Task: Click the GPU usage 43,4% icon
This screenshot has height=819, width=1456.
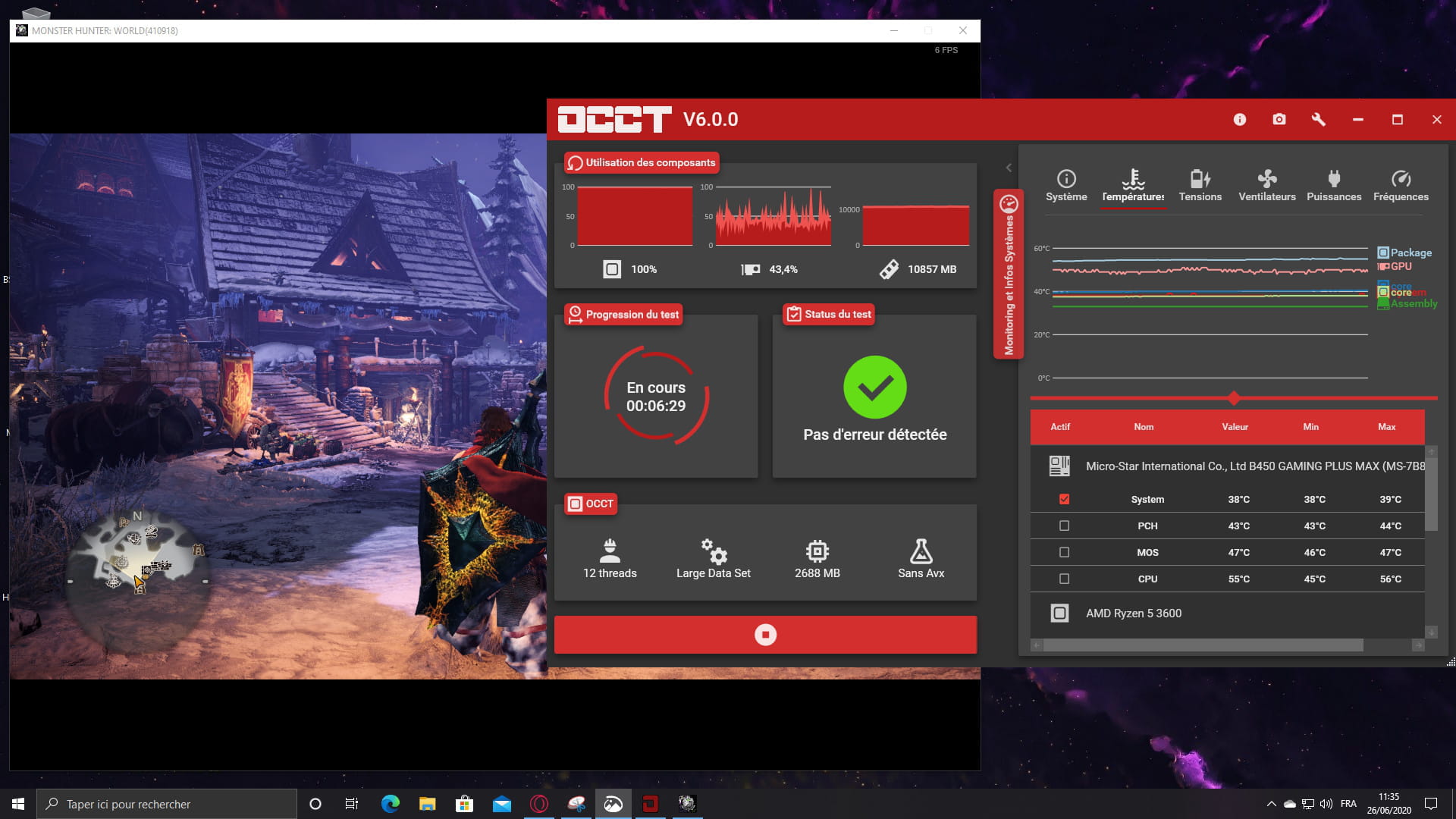Action: (x=751, y=269)
